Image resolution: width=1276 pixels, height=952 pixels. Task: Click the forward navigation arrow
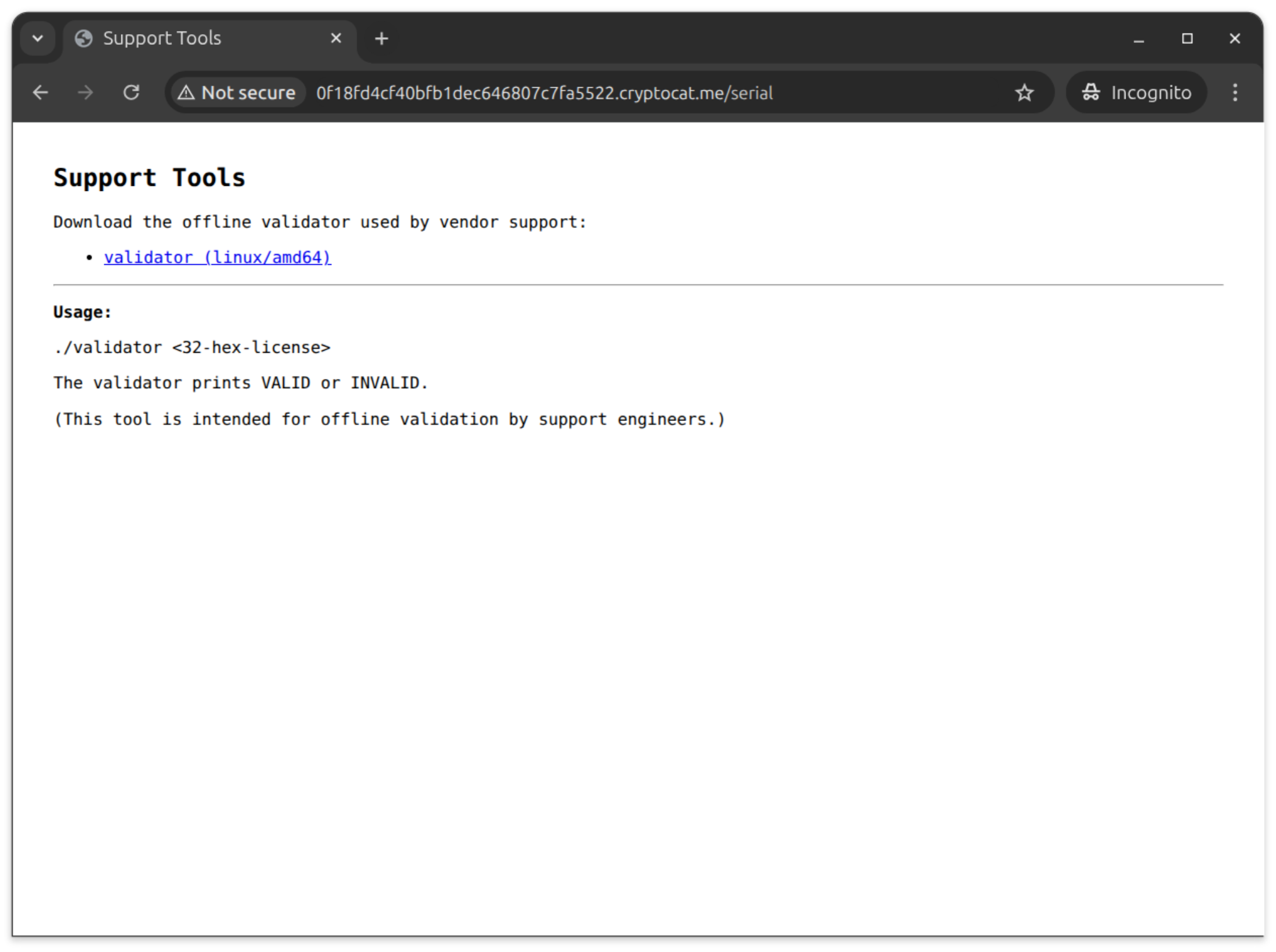pos(85,93)
